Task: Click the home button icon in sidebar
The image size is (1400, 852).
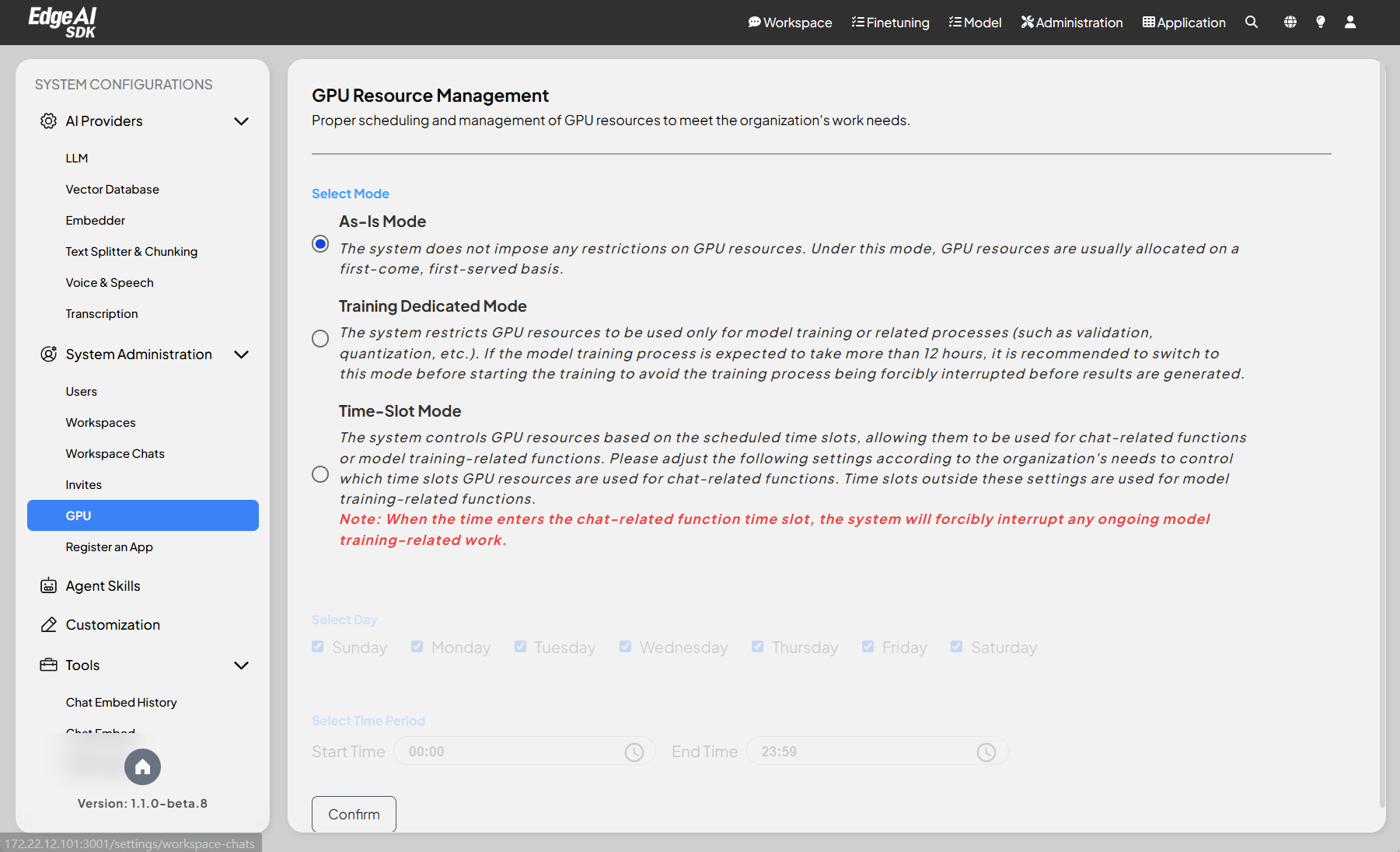Action: 142,767
